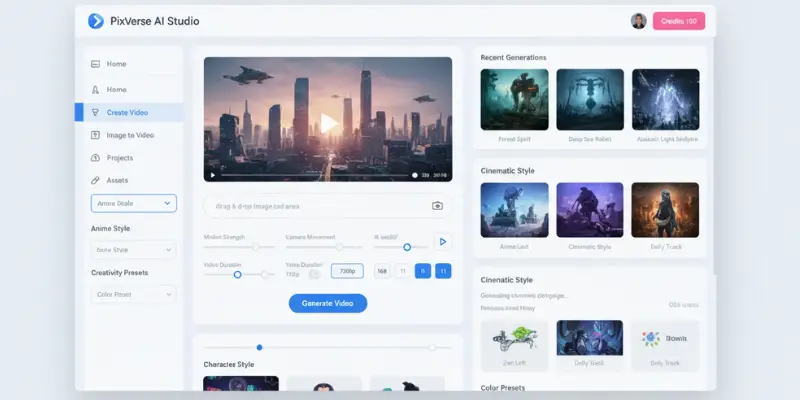
Task: Click the Generate Video button
Action: point(328,303)
